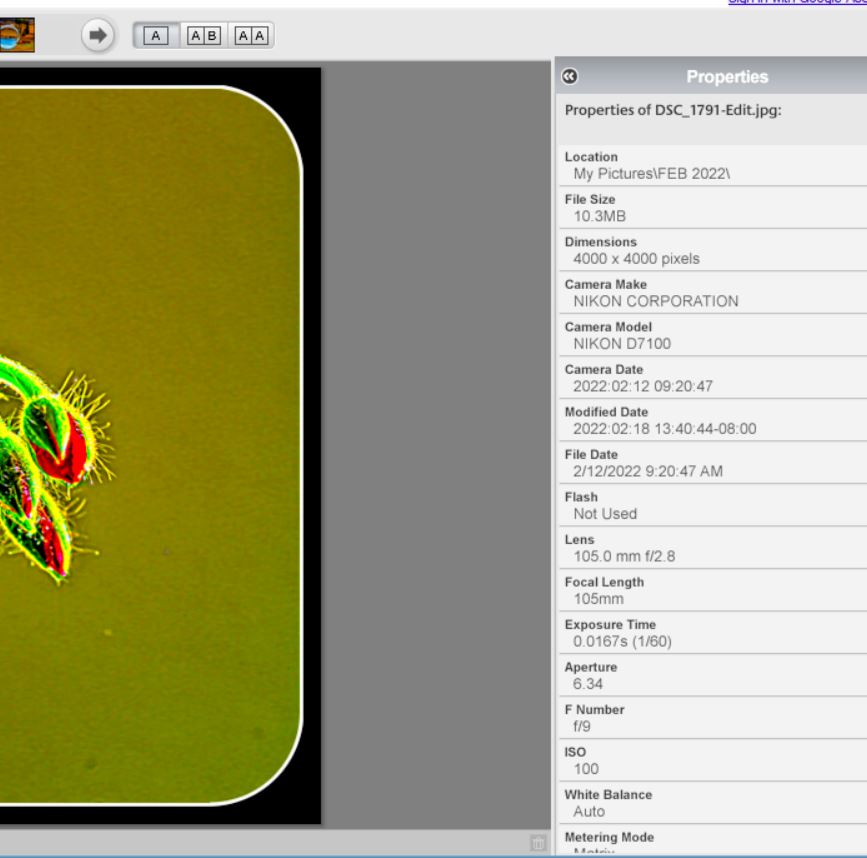
Task: Collapse the Properties panel with double-arrow icon
Action: tap(570, 76)
